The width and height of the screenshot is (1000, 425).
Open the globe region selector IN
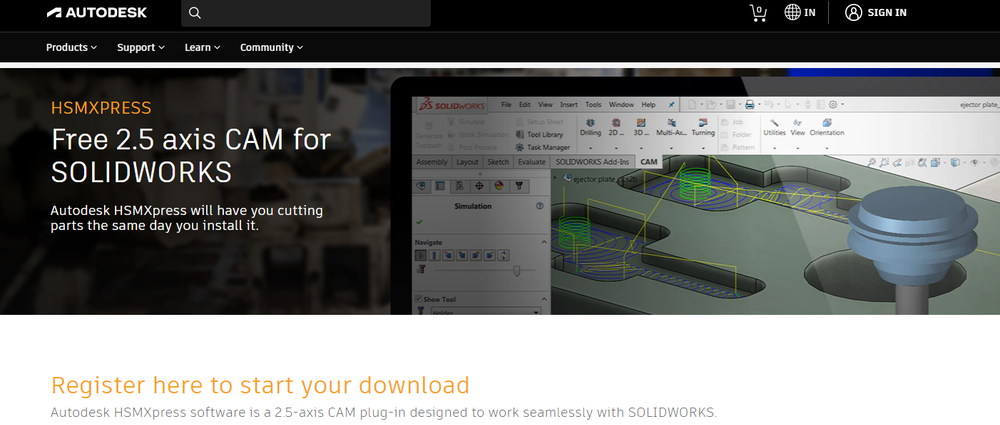pos(800,13)
